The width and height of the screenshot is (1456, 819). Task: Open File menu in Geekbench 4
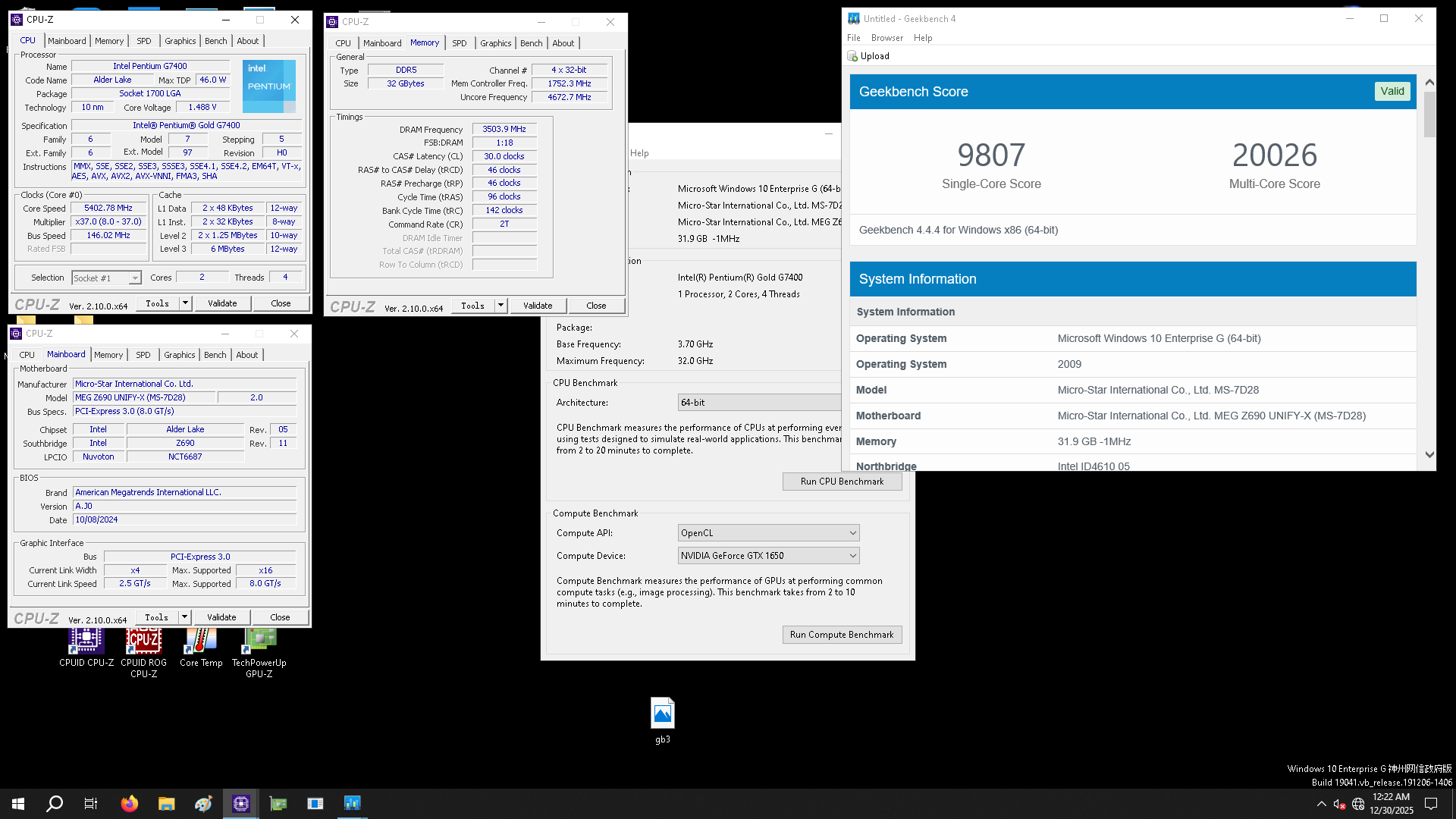click(854, 38)
